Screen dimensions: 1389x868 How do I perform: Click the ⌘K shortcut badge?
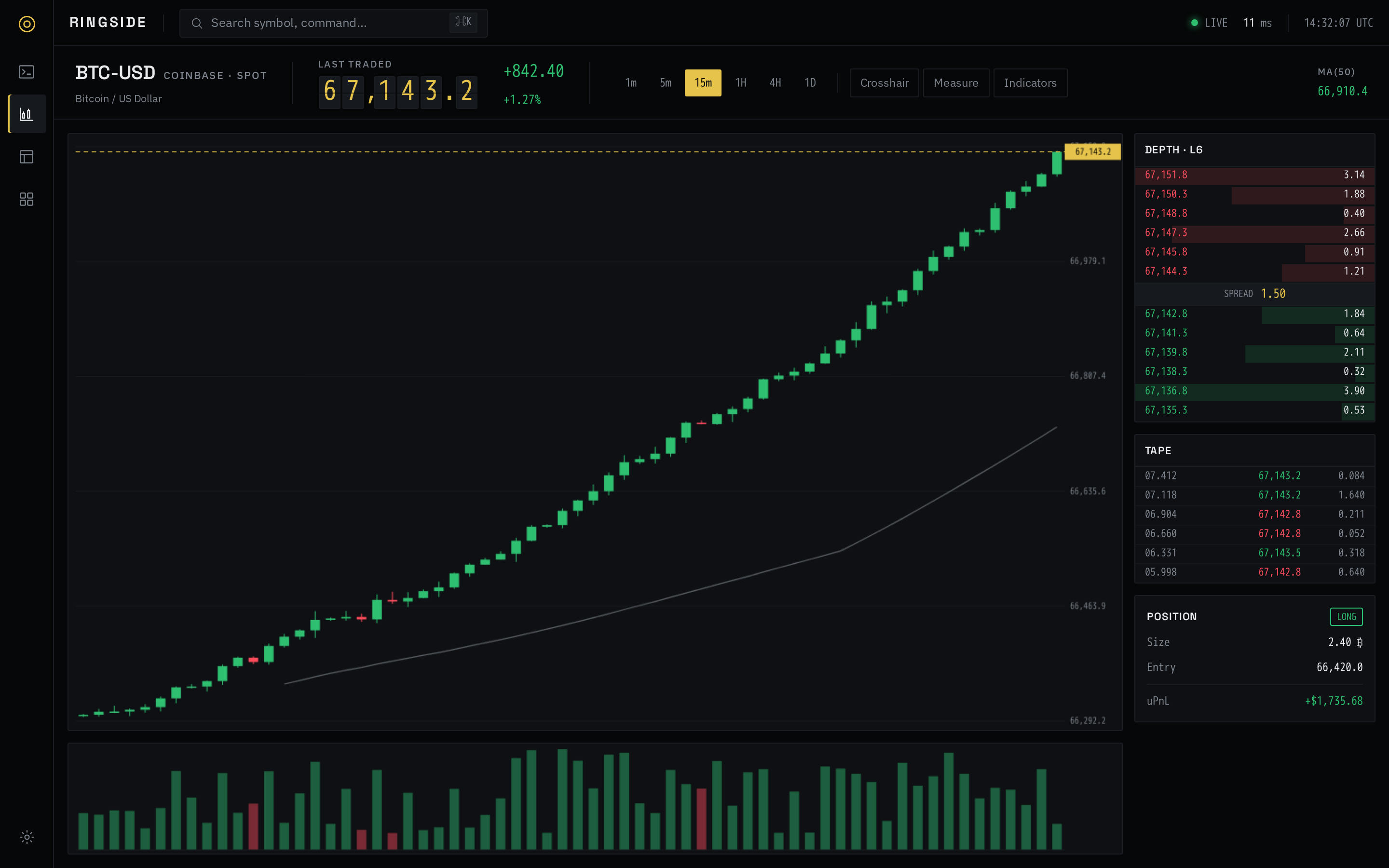[463, 22]
